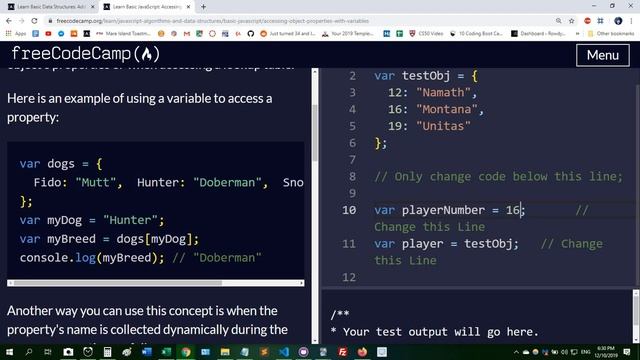The image size is (640, 360).
Task: Click the freeCodeCamp logo
Action: [x=85, y=53]
